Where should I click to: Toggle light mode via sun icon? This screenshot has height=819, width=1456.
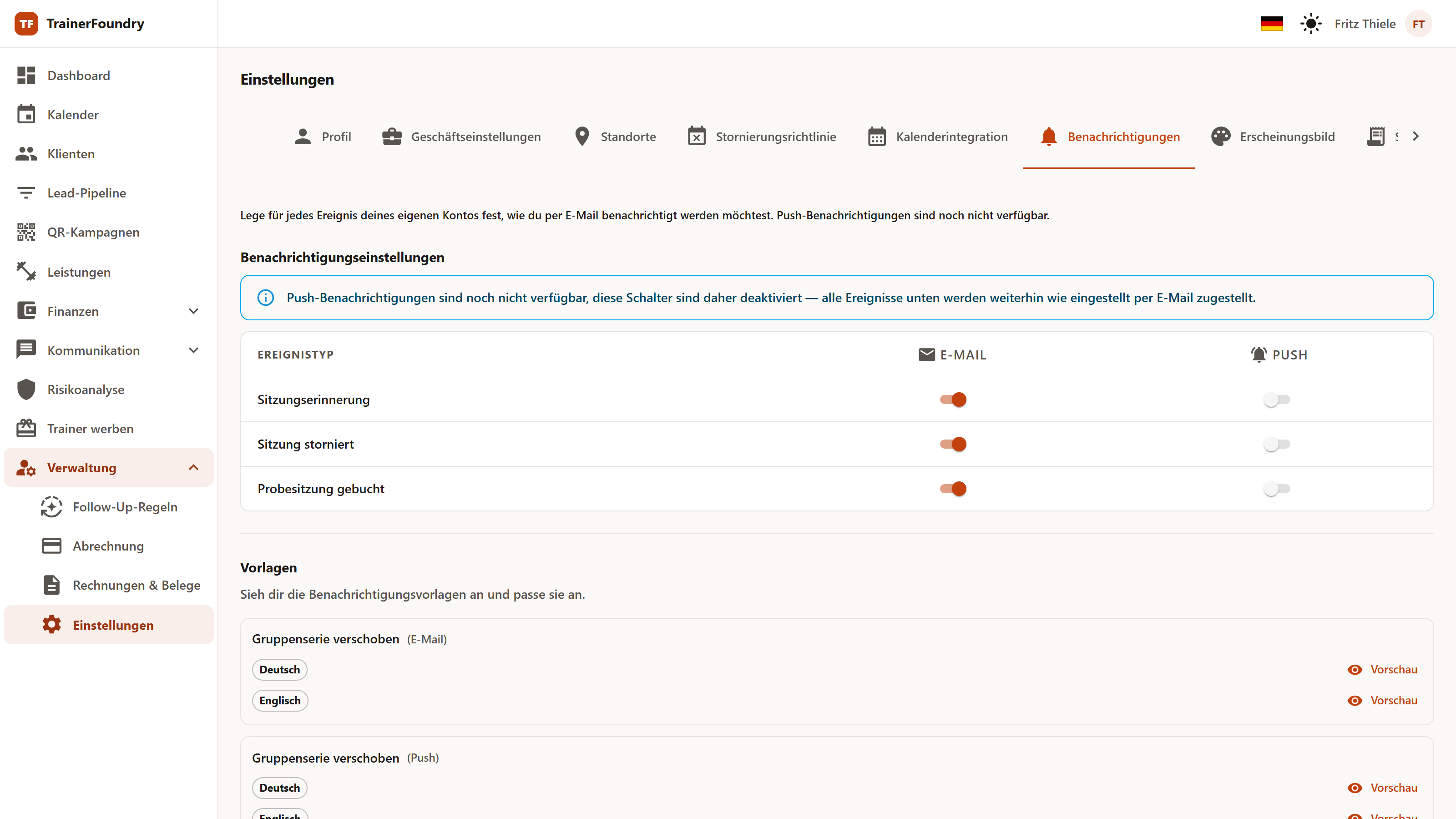click(x=1311, y=24)
